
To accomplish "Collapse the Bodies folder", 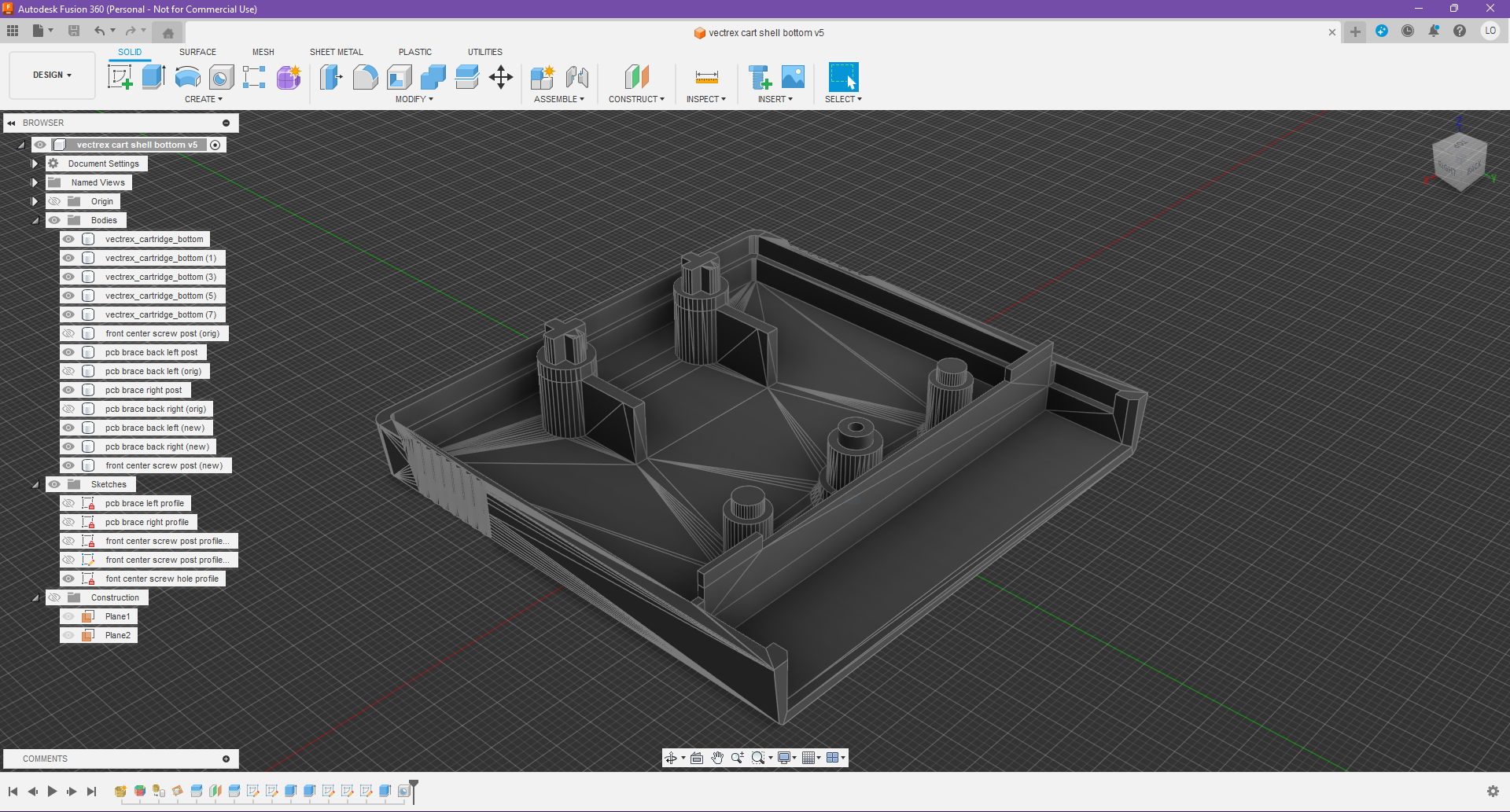I will point(35,220).
